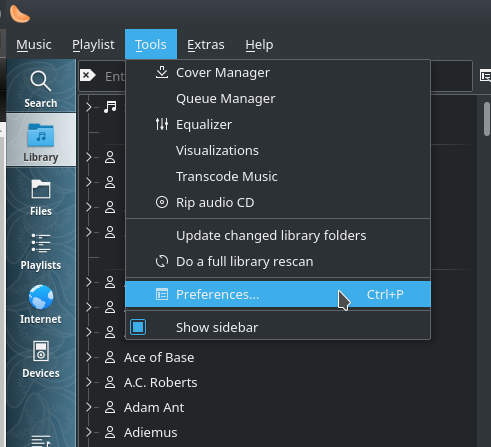Viewport: 491px width, 447px height.
Task: Select the A.C. Roberts artist entry
Action: [160, 382]
